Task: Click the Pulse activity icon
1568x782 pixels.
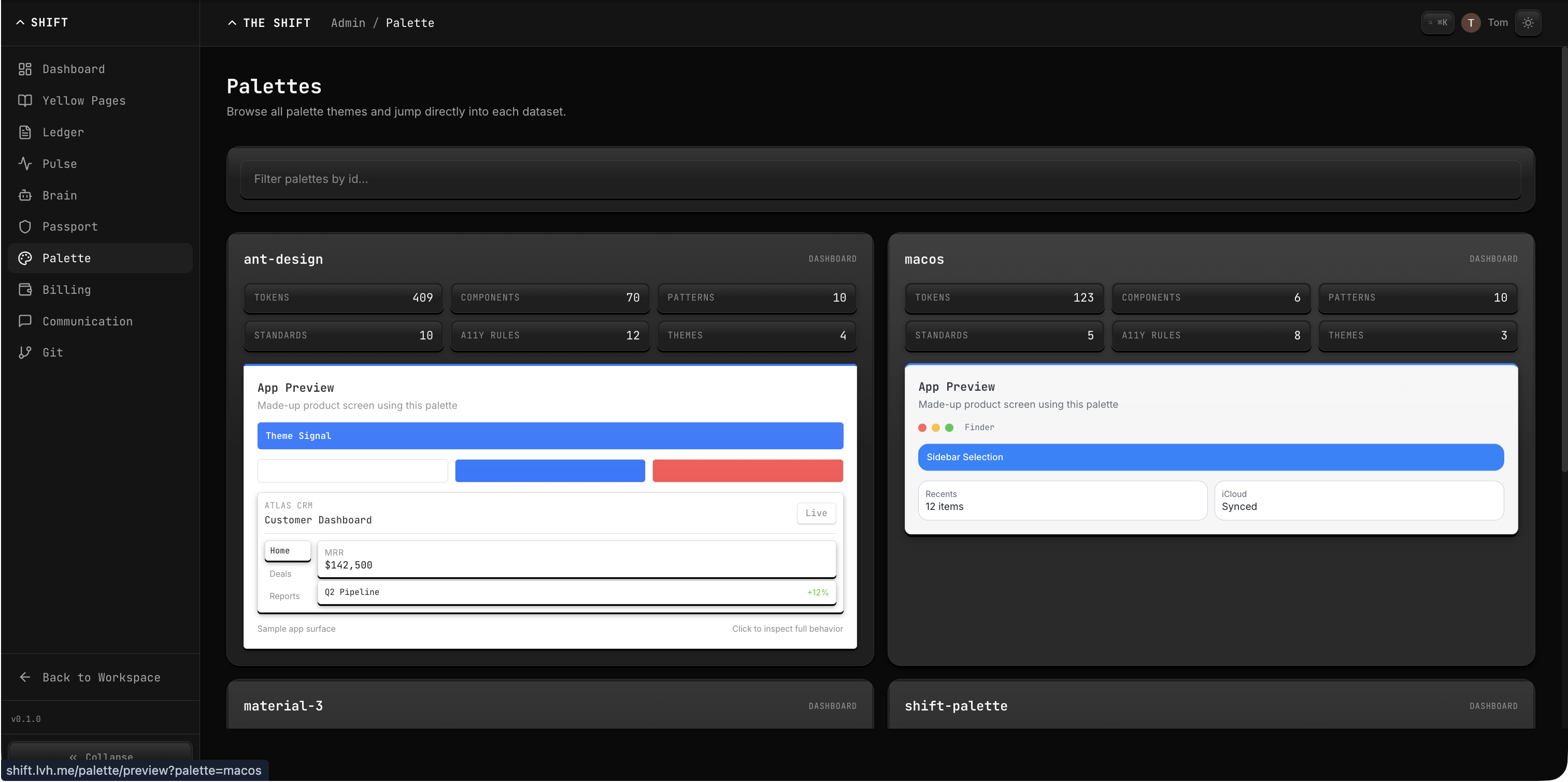Action: 25,164
